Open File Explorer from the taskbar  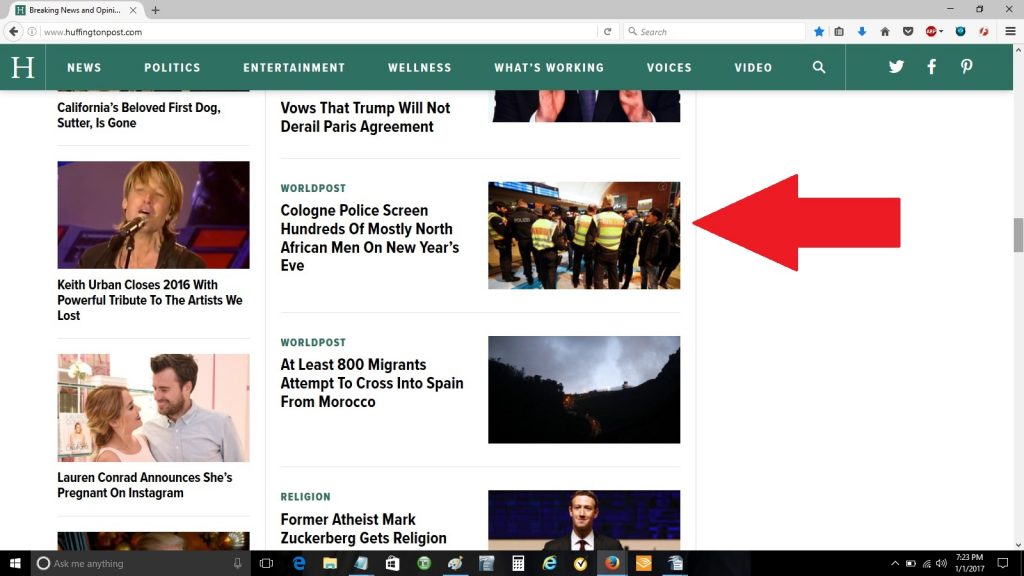330,563
